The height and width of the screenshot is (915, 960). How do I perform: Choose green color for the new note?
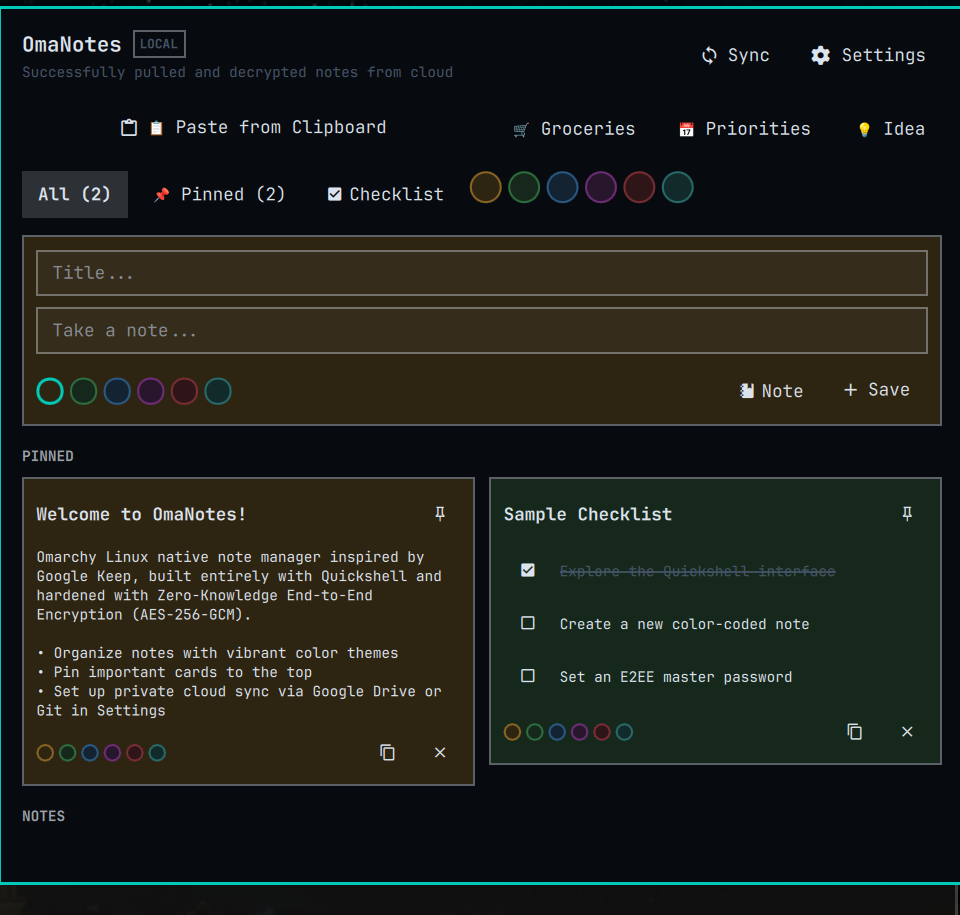point(83,391)
